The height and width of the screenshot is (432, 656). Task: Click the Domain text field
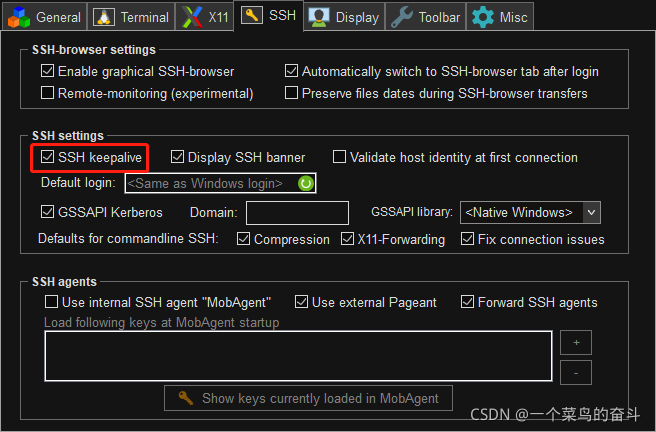pos(297,212)
